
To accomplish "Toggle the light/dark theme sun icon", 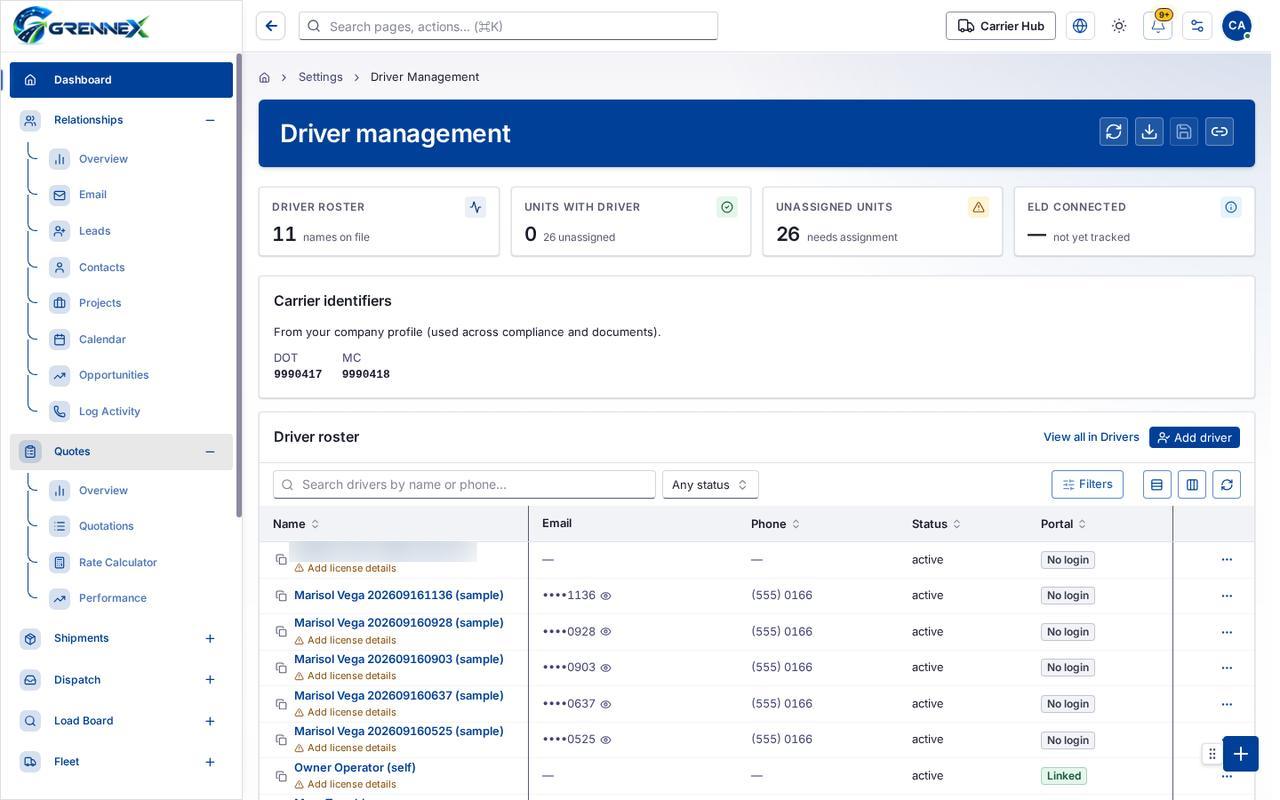I will point(1119,26).
